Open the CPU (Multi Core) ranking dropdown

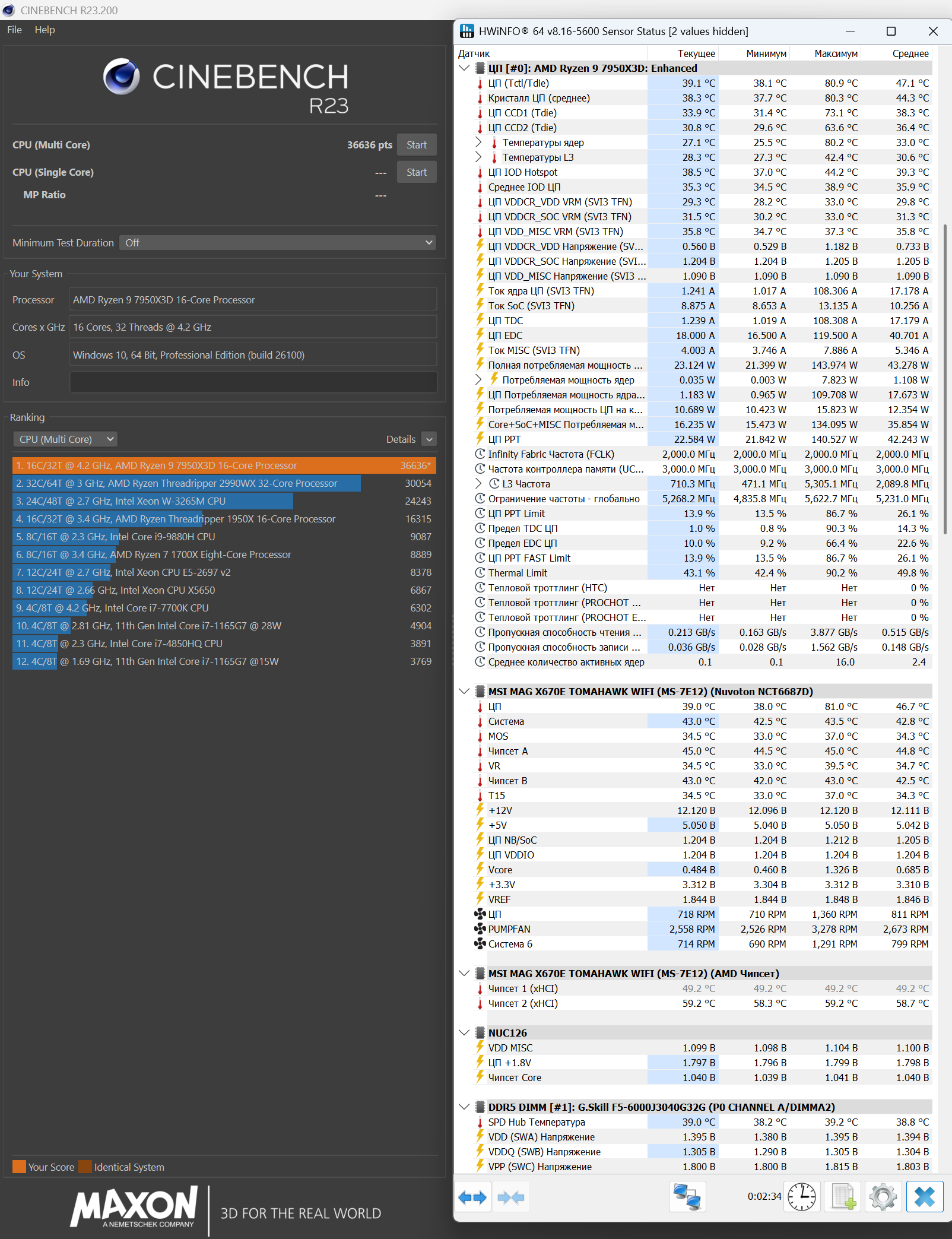pos(65,439)
